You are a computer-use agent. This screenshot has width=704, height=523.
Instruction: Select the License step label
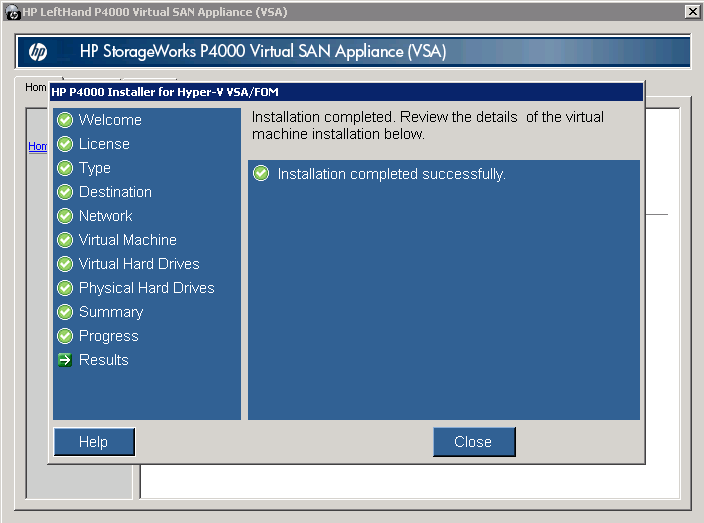104,144
